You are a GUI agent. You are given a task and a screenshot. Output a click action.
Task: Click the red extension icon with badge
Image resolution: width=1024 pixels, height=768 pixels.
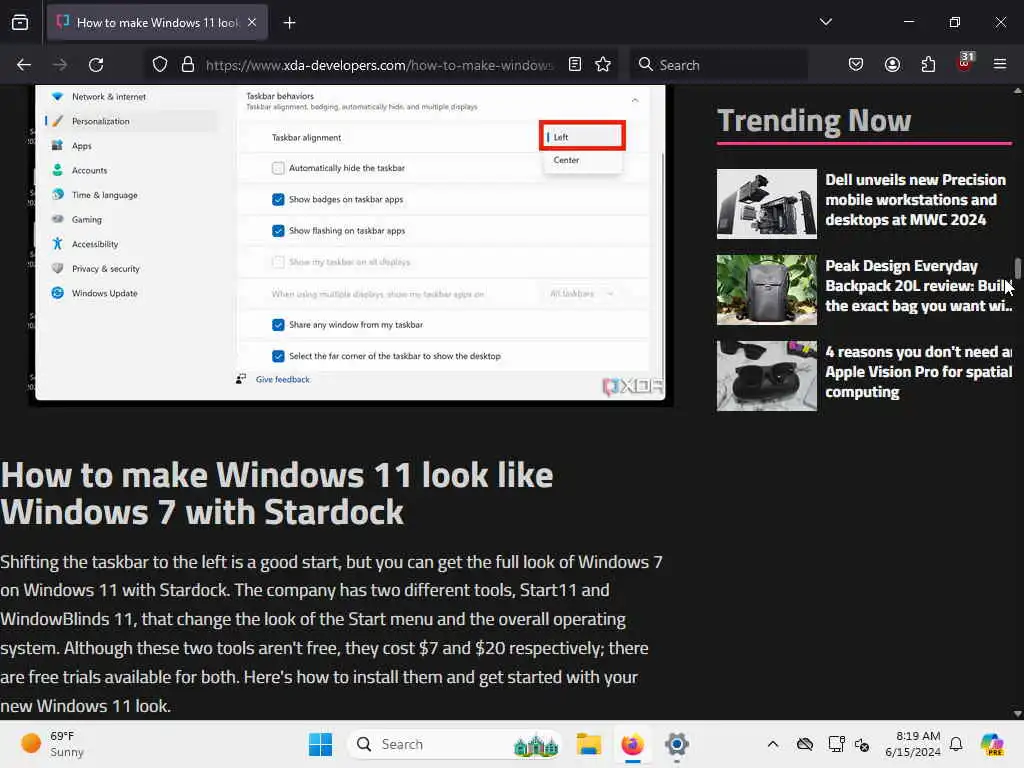[x=965, y=63]
